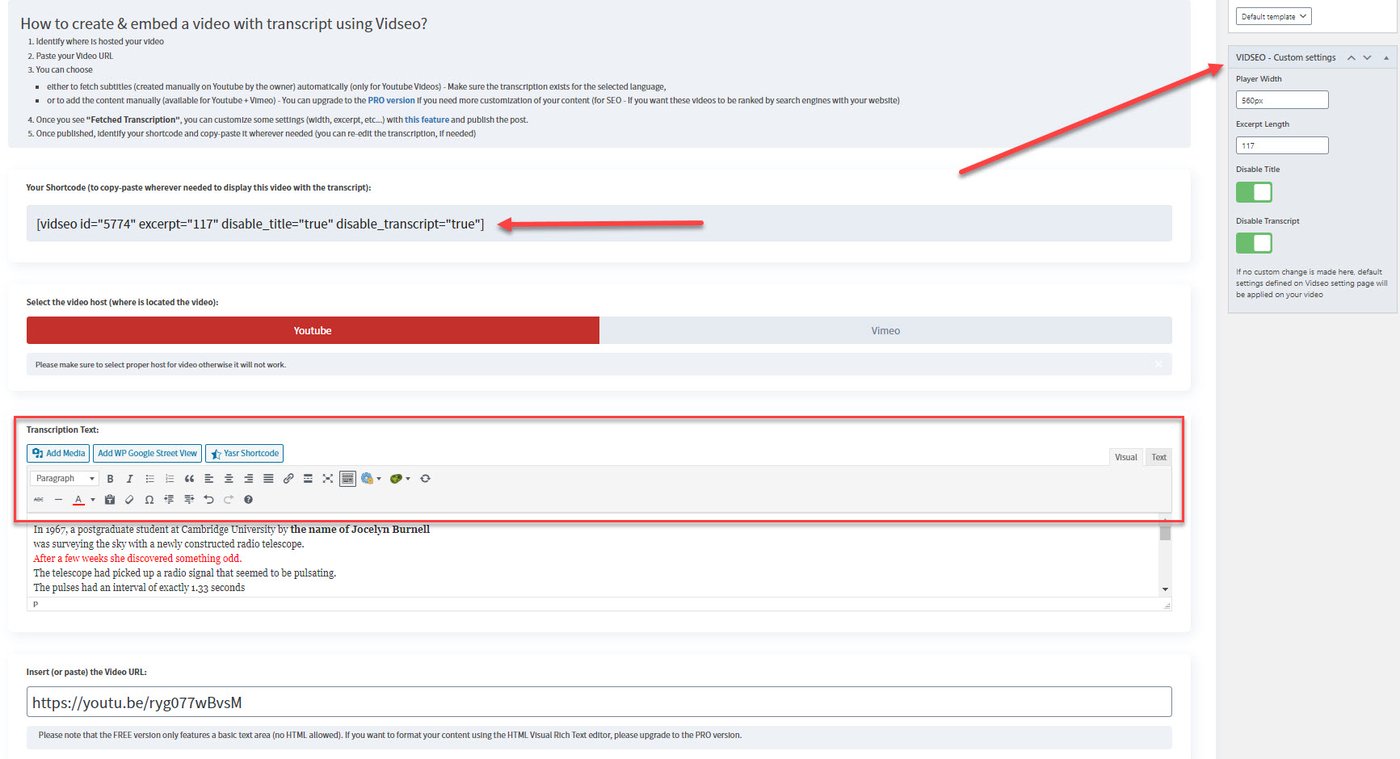Disable the Disable Title toggle
Screen dimensions: 1400x759
(x=1253, y=191)
